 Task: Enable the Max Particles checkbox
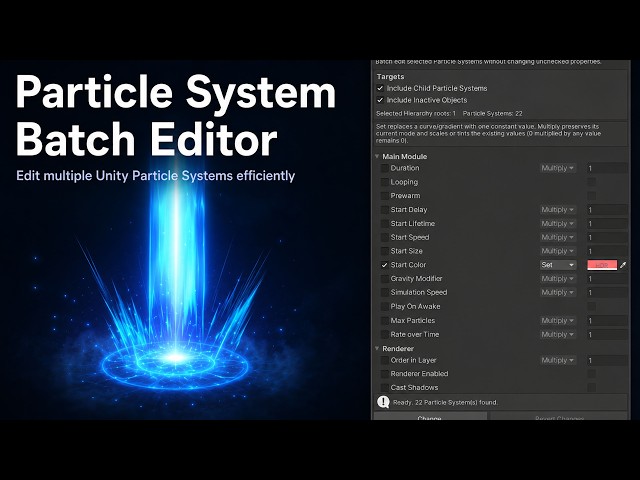(x=384, y=321)
